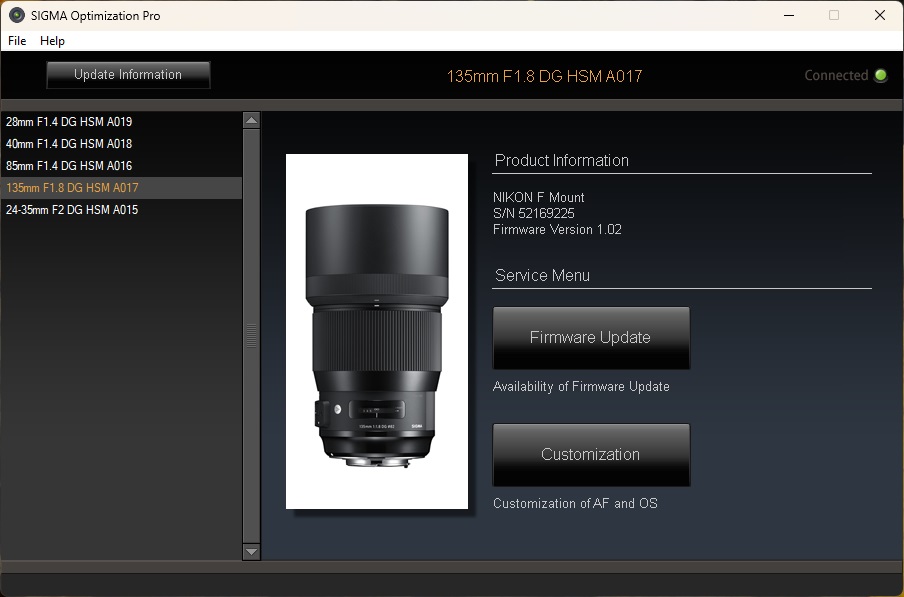Click the Customization of AF and OS label
904x597 pixels.
click(575, 503)
